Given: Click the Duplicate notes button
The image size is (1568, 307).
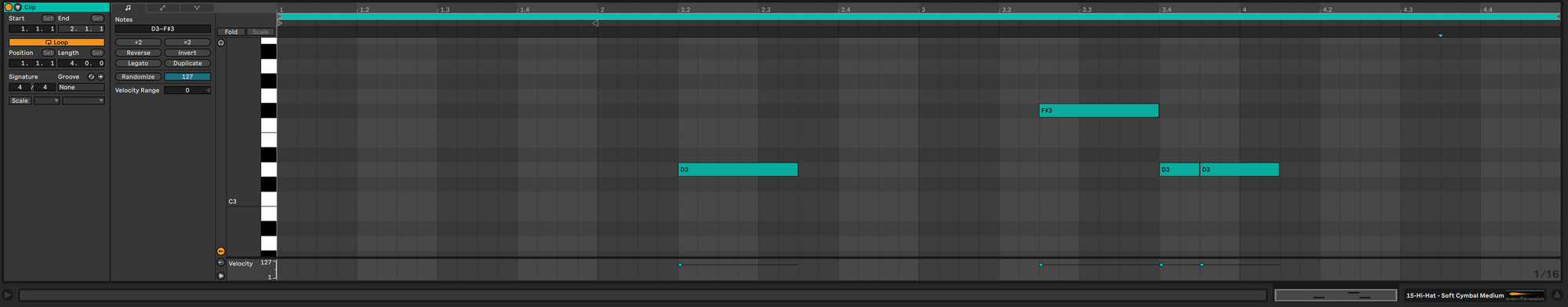Looking at the screenshot, I should coord(187,64).
